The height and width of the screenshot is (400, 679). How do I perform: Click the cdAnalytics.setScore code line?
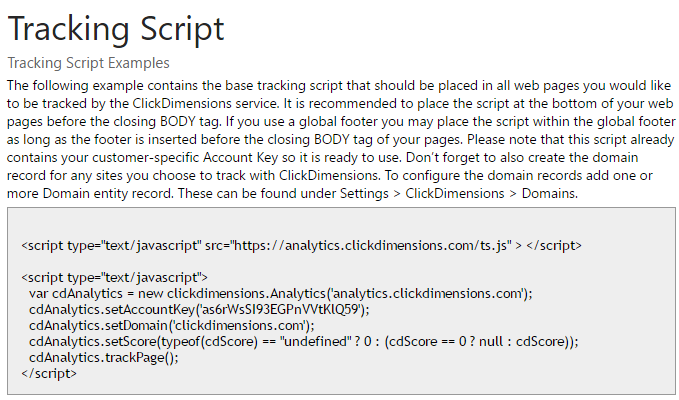click(x=304, y=342)
